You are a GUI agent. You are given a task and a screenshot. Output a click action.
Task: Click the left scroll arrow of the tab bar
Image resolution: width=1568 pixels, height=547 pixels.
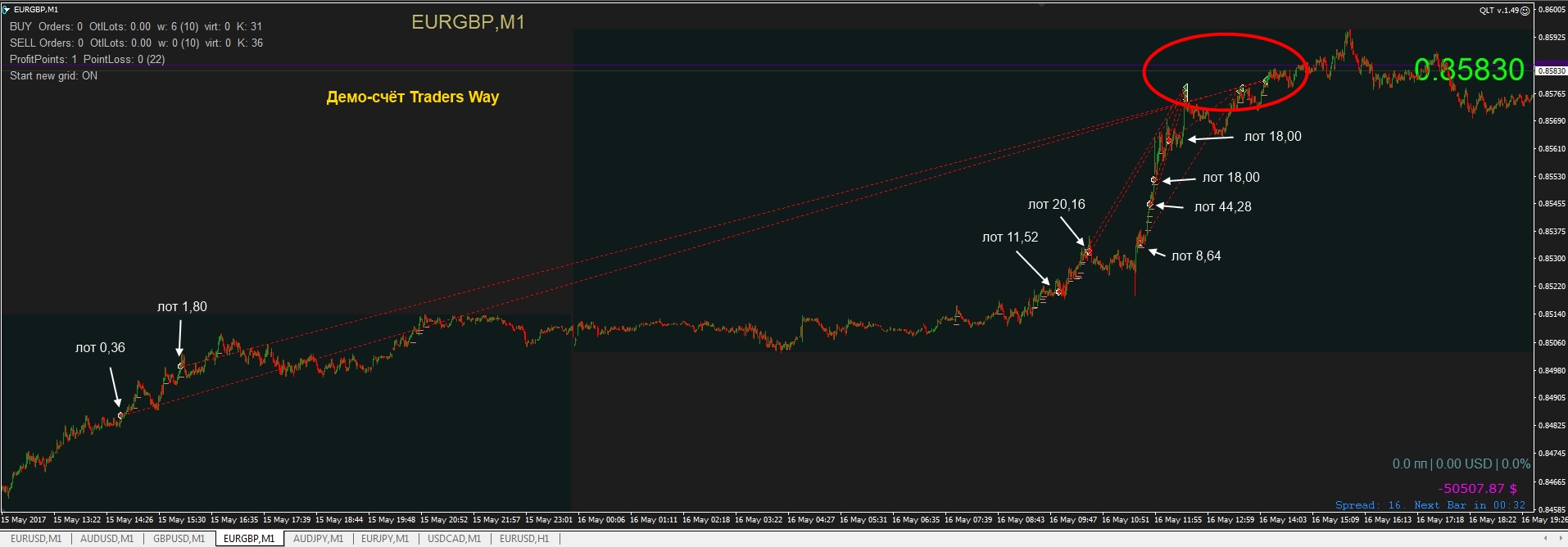coord(1546,539)
